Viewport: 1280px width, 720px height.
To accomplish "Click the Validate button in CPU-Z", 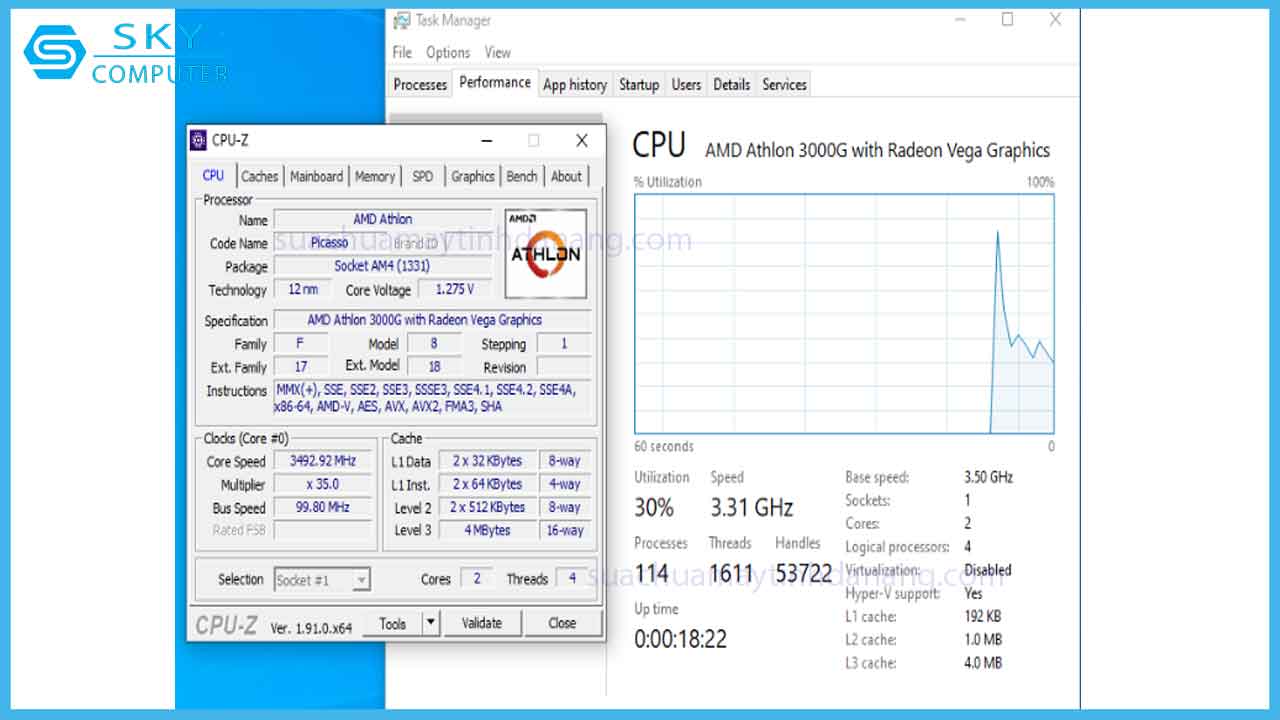I will click(482, 623).
